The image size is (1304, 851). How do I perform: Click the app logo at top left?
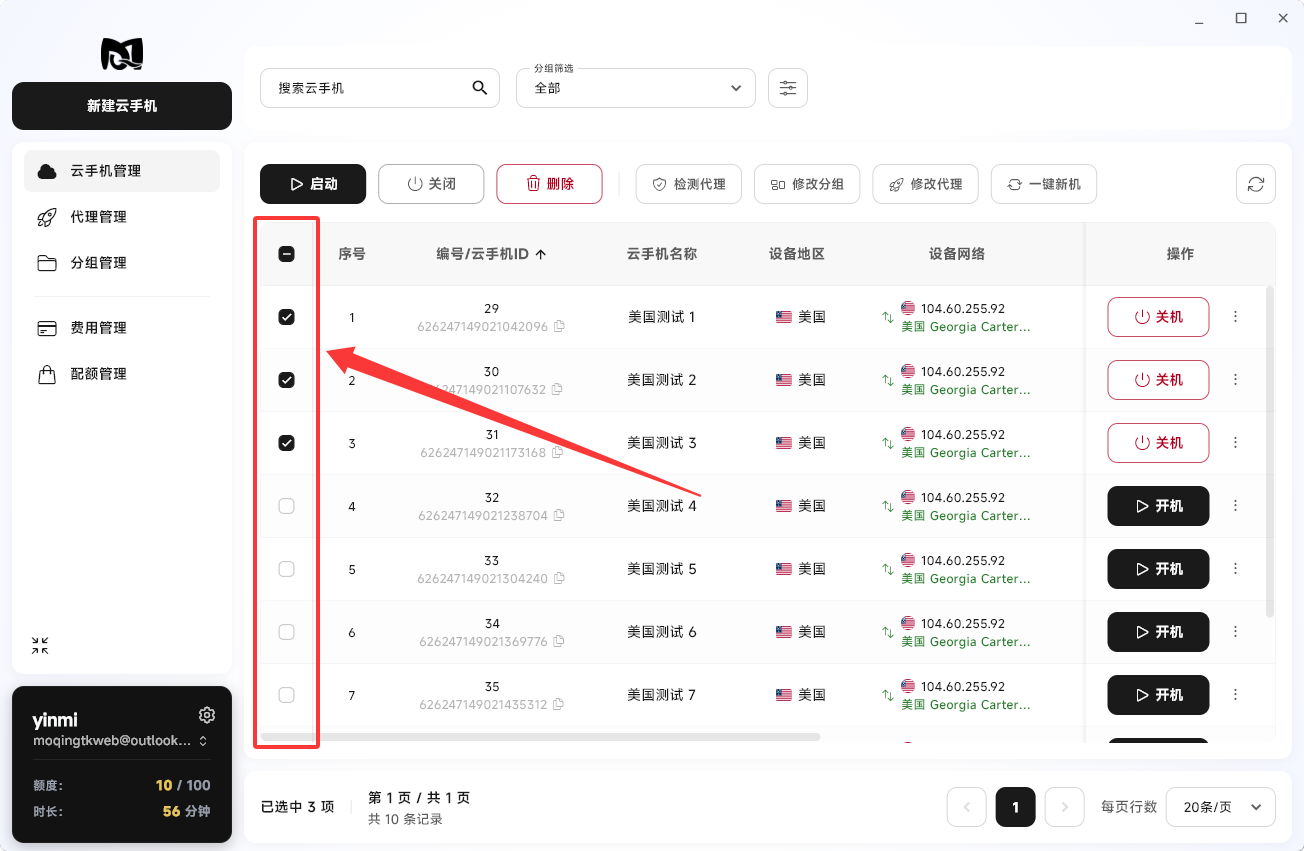click(122, 53)
